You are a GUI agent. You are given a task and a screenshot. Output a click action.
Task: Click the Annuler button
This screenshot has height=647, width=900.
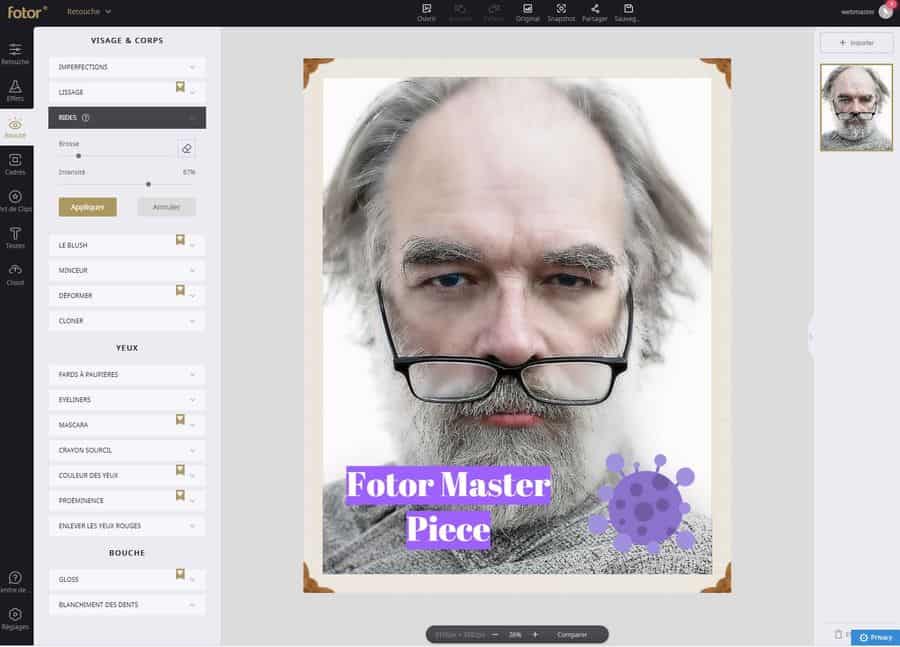[166, 207]
